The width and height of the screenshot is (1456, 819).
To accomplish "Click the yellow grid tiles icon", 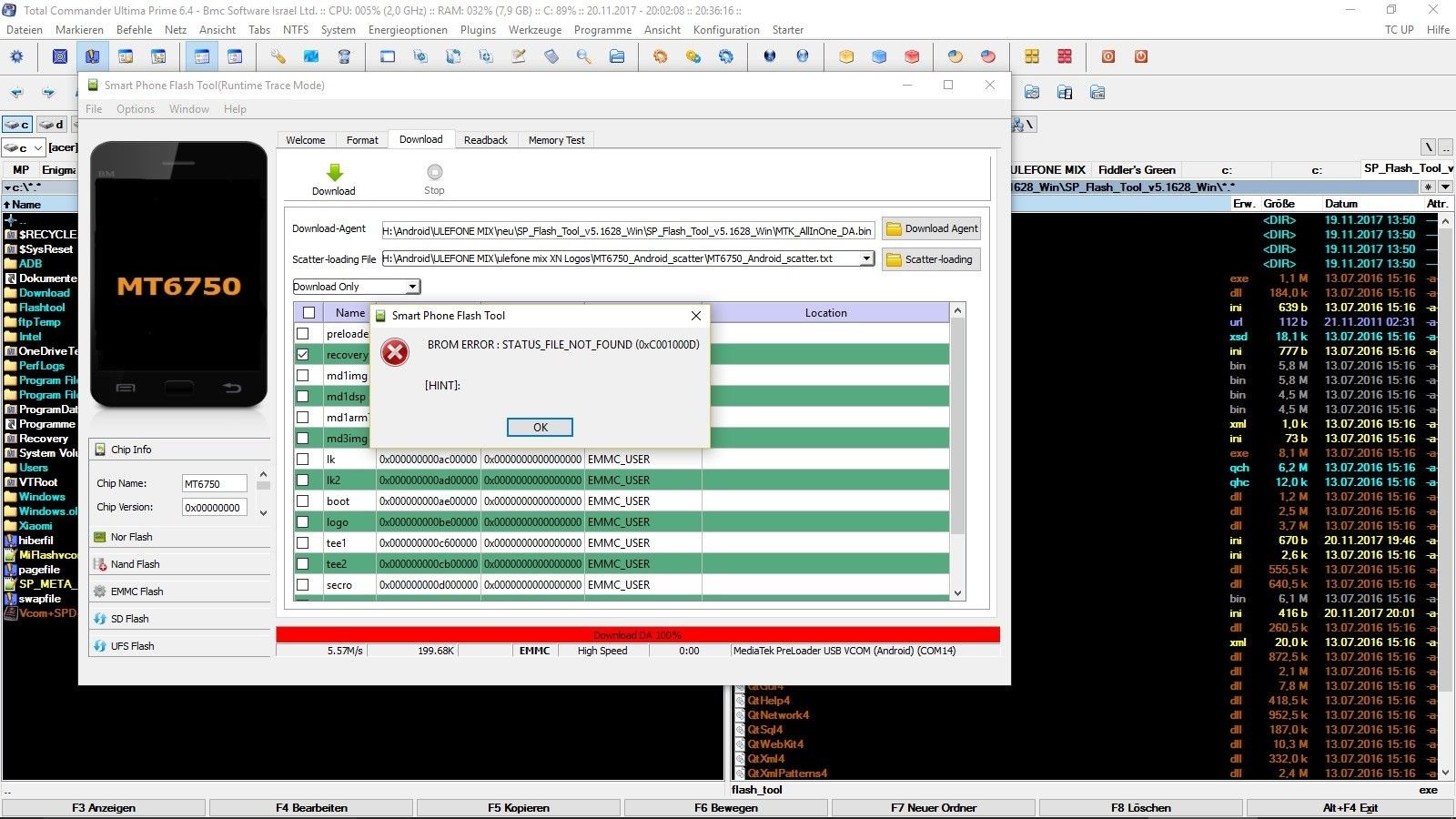I will [x=1032, y=56].
